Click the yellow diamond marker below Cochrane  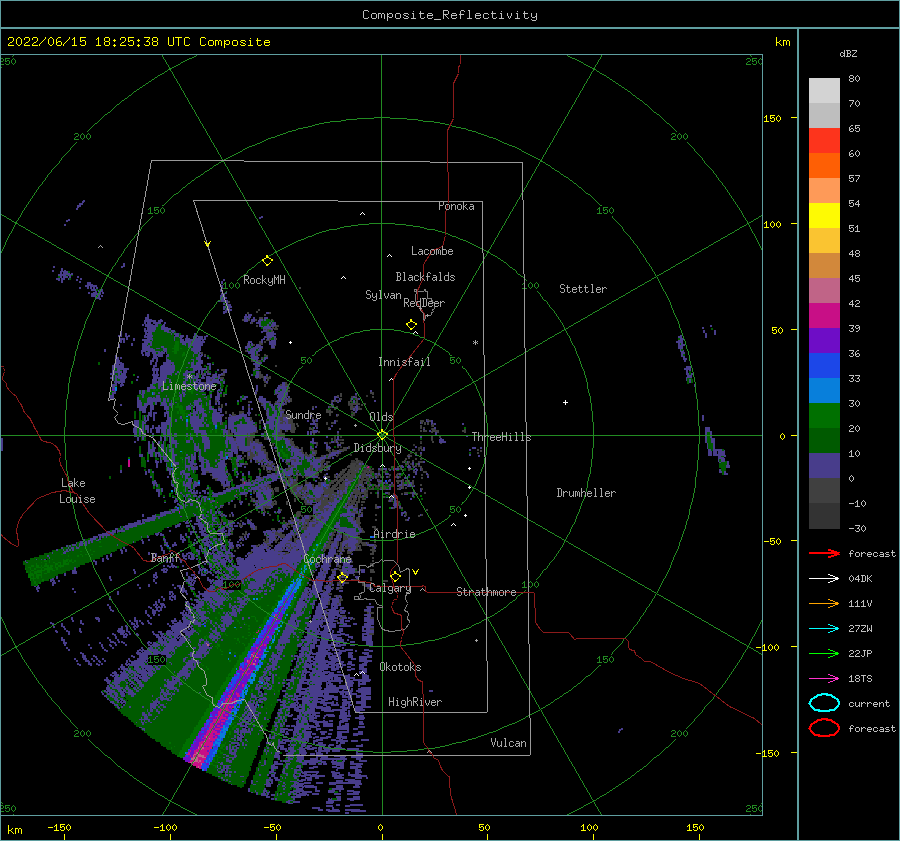click(342, 578)
